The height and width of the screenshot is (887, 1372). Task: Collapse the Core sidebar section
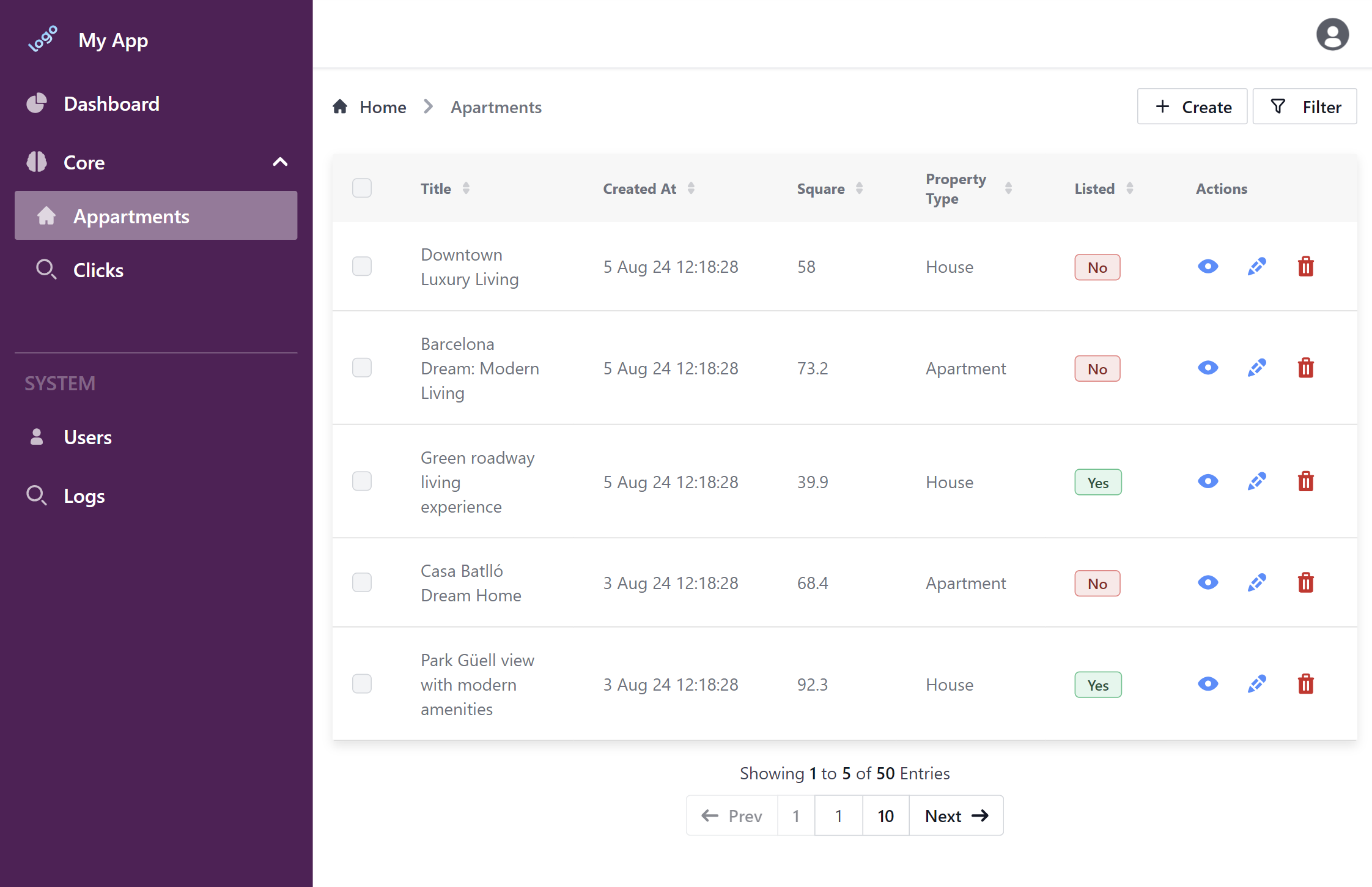(x=280, y=162)
